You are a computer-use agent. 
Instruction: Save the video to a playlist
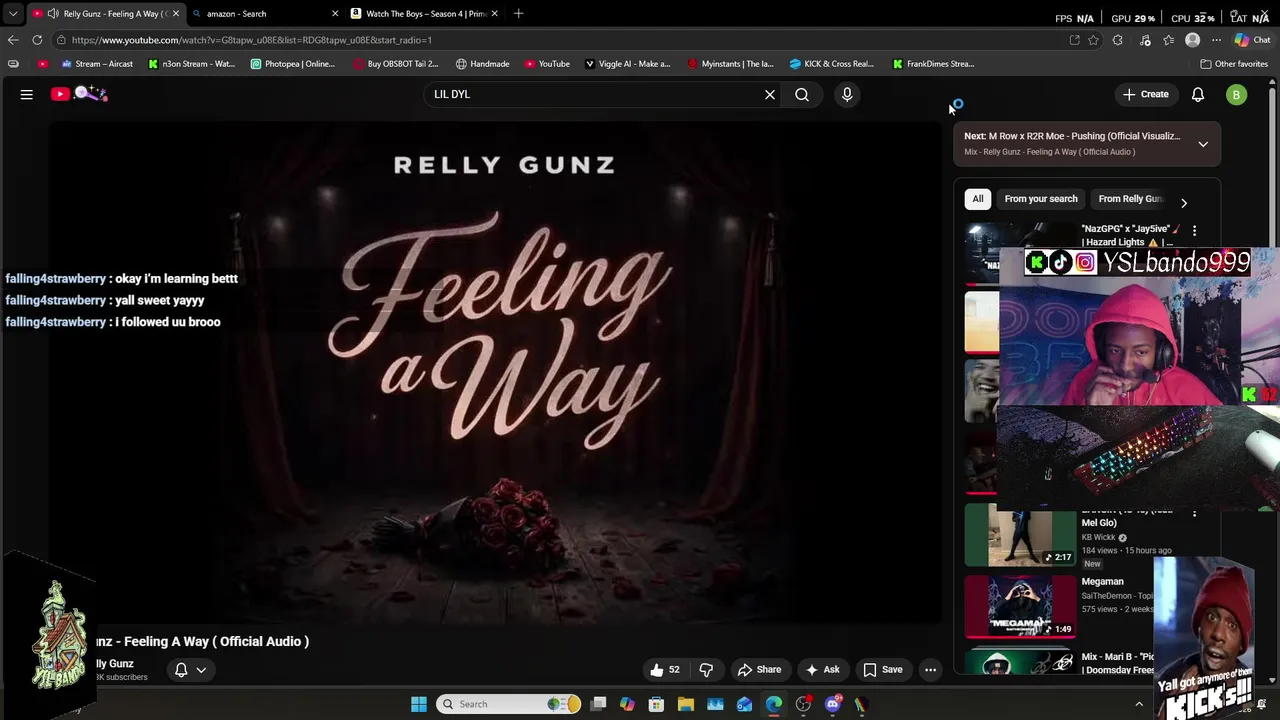[883, 670]
